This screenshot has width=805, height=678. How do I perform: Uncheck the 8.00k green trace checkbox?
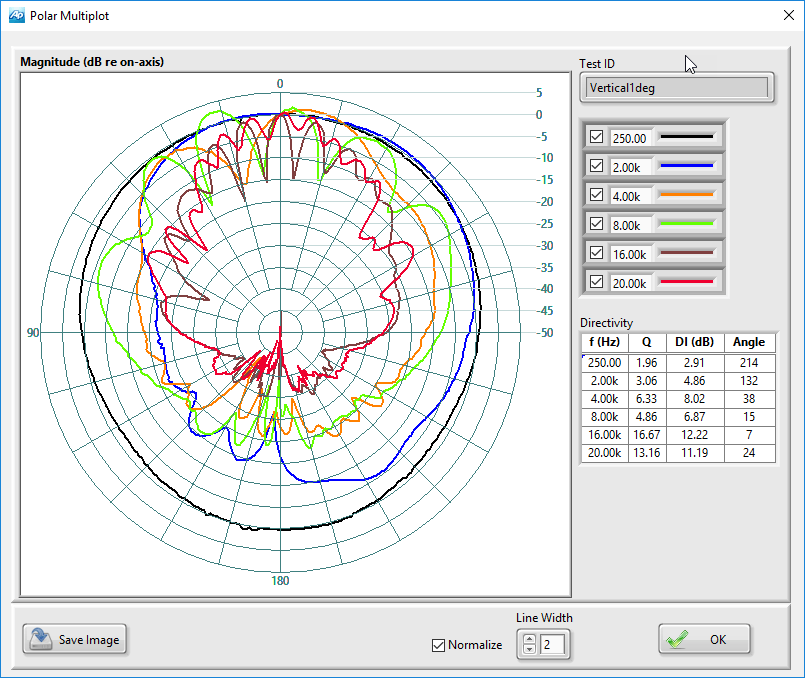click(x=597, y=224)
